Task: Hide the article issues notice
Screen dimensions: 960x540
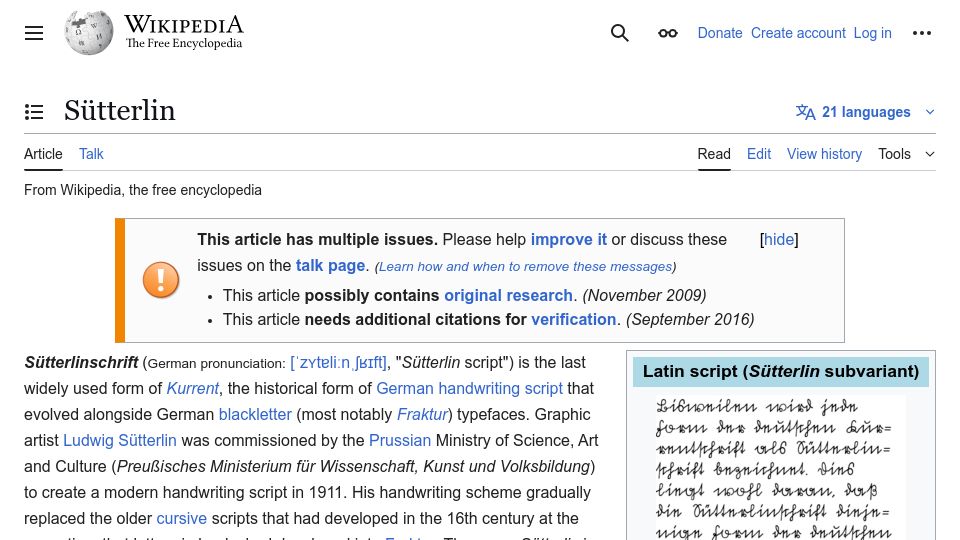Action: 779,239
